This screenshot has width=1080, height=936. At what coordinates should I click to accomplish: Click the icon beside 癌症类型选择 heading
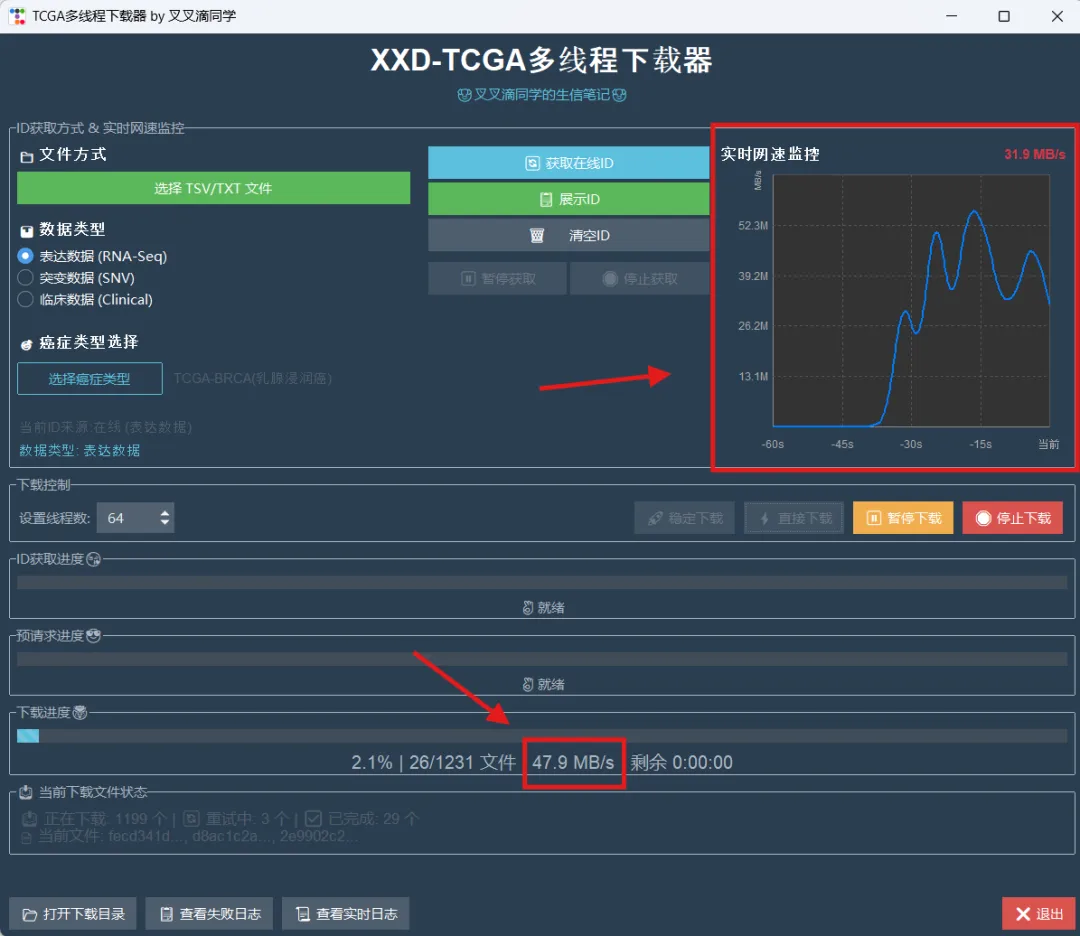26,344
